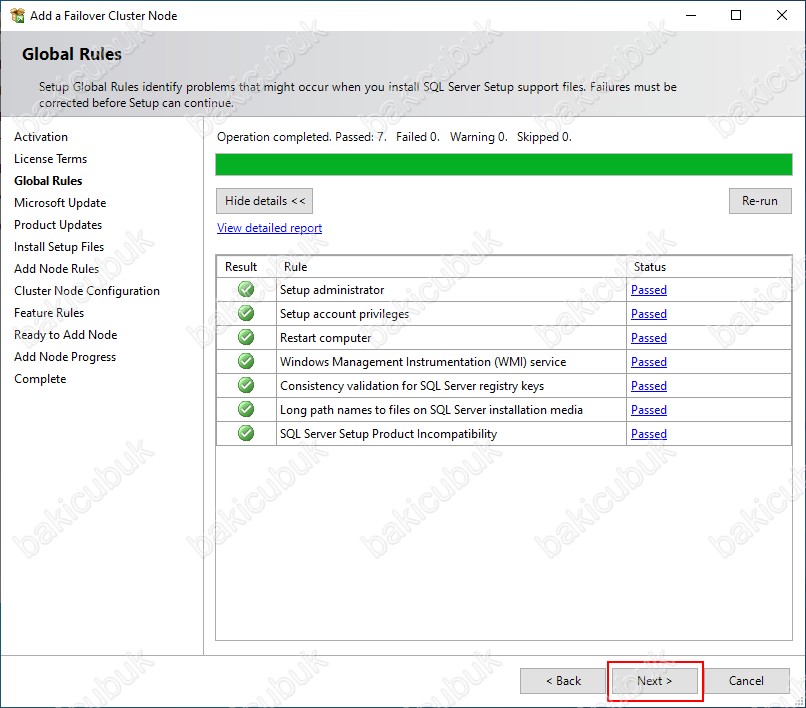806x708 pixels.
Task: Click Consistency validation for SQL Server registry keys
Action: click(x=412, y=386)
